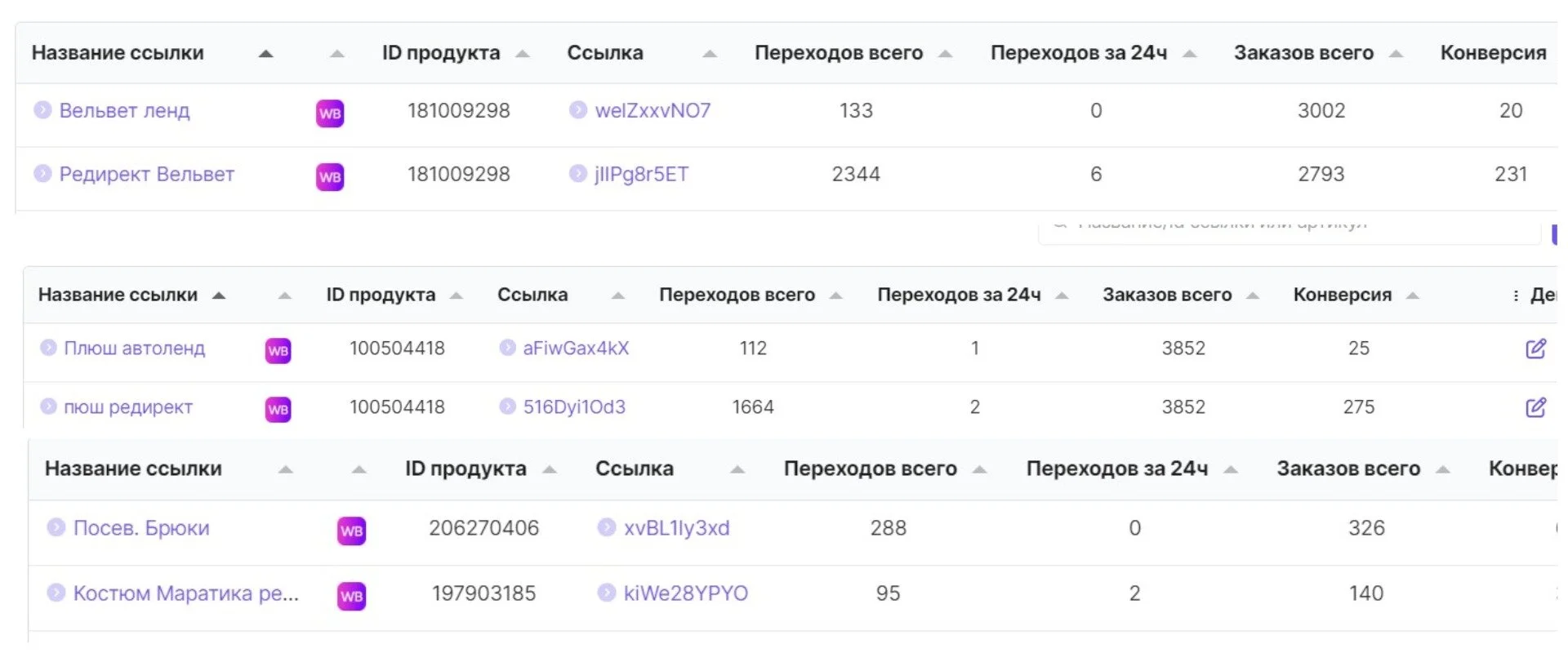1568x653 pixels.
Task: Open Костюм Маратика link name
Action: click(x=185, y=593)
